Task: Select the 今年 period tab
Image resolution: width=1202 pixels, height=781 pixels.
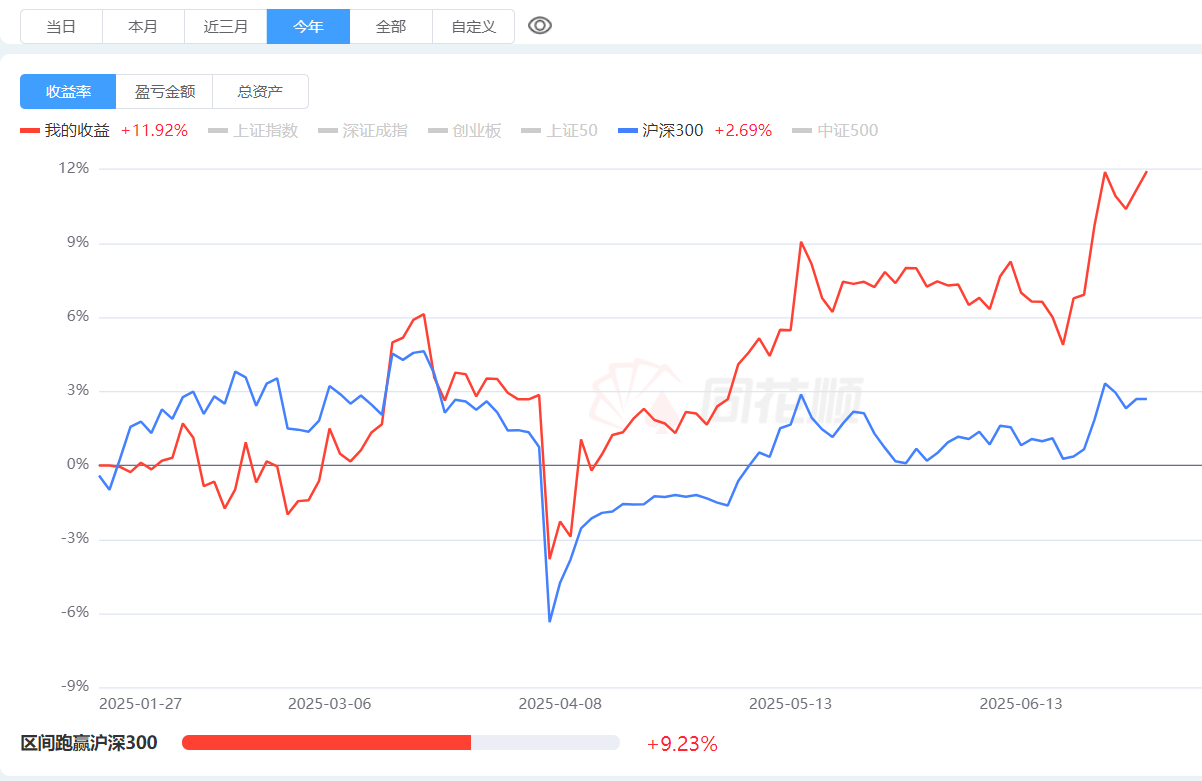Action: pyautogui.click(x=308, y=27)
